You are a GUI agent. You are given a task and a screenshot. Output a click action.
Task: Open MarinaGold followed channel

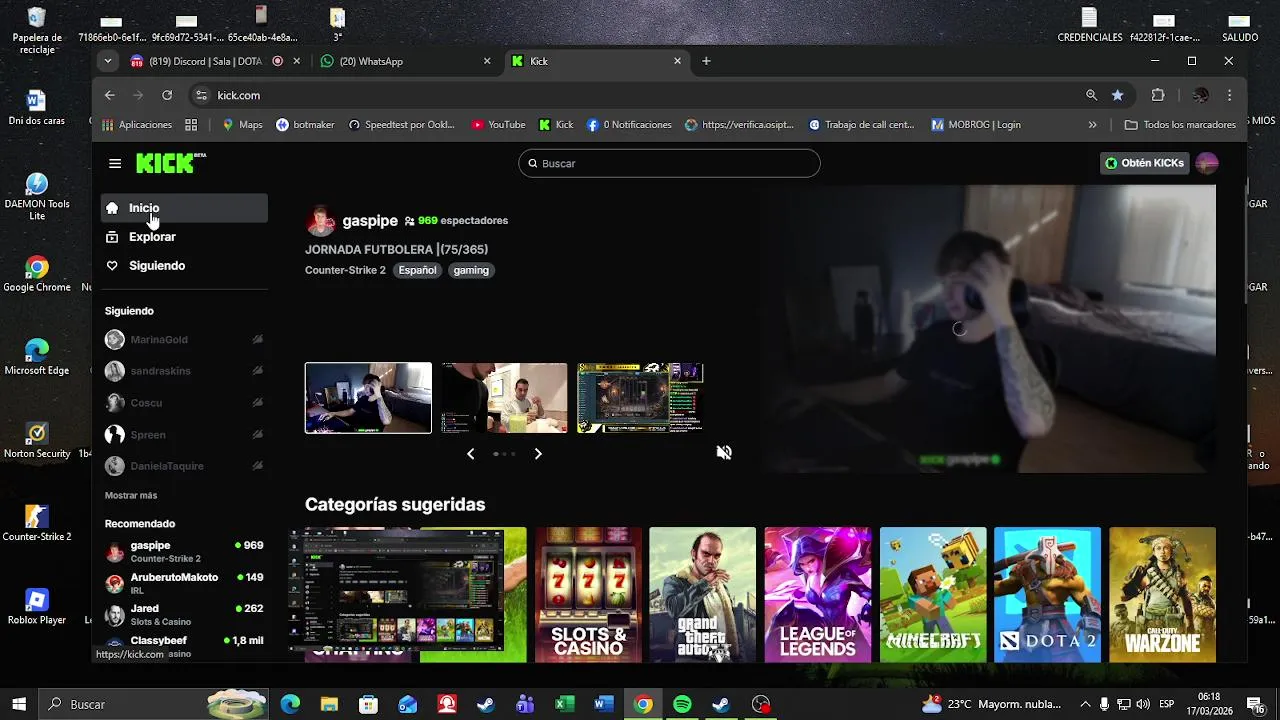click(184, 340)
